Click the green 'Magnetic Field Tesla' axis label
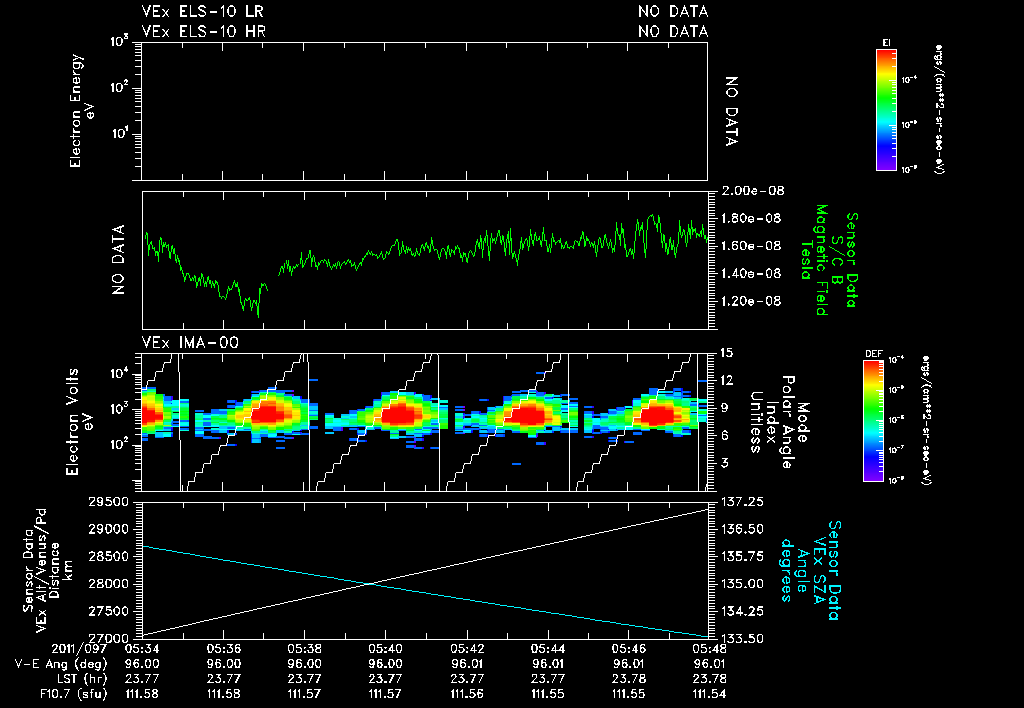This screenshot has height=708, width=1024. coord(814,259)
